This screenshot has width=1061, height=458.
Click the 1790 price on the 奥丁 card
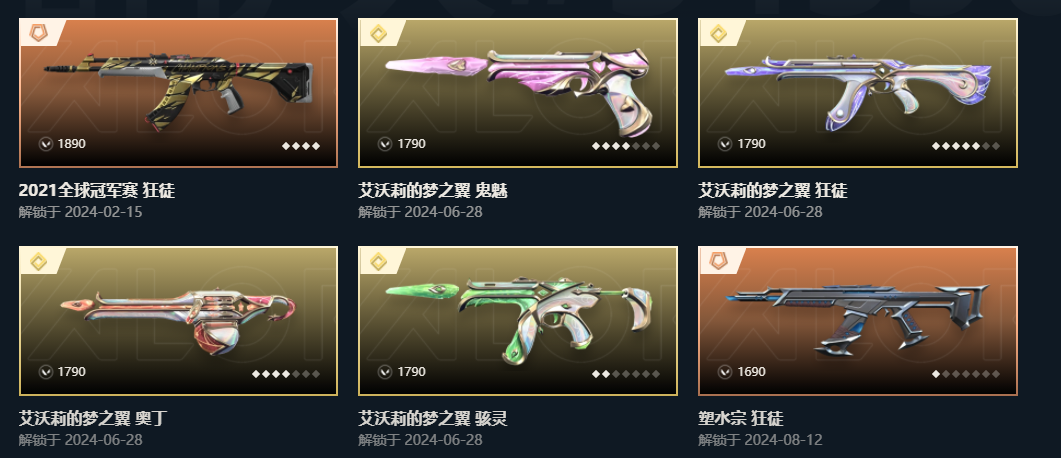(72, 372)
